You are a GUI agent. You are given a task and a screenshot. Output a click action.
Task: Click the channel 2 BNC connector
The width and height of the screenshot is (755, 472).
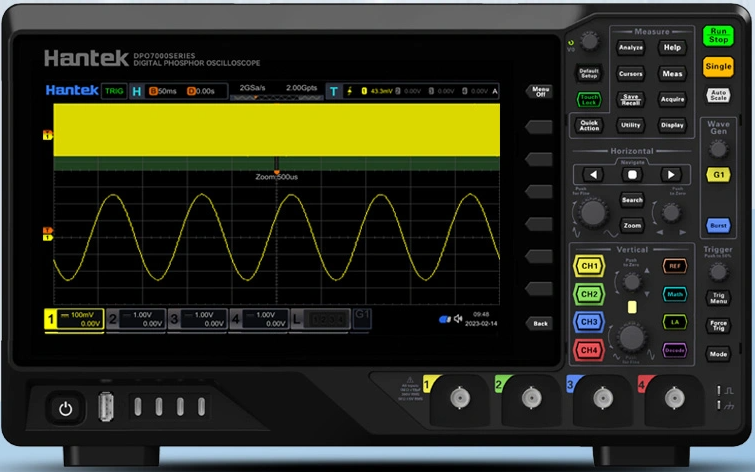pos(532,398)
